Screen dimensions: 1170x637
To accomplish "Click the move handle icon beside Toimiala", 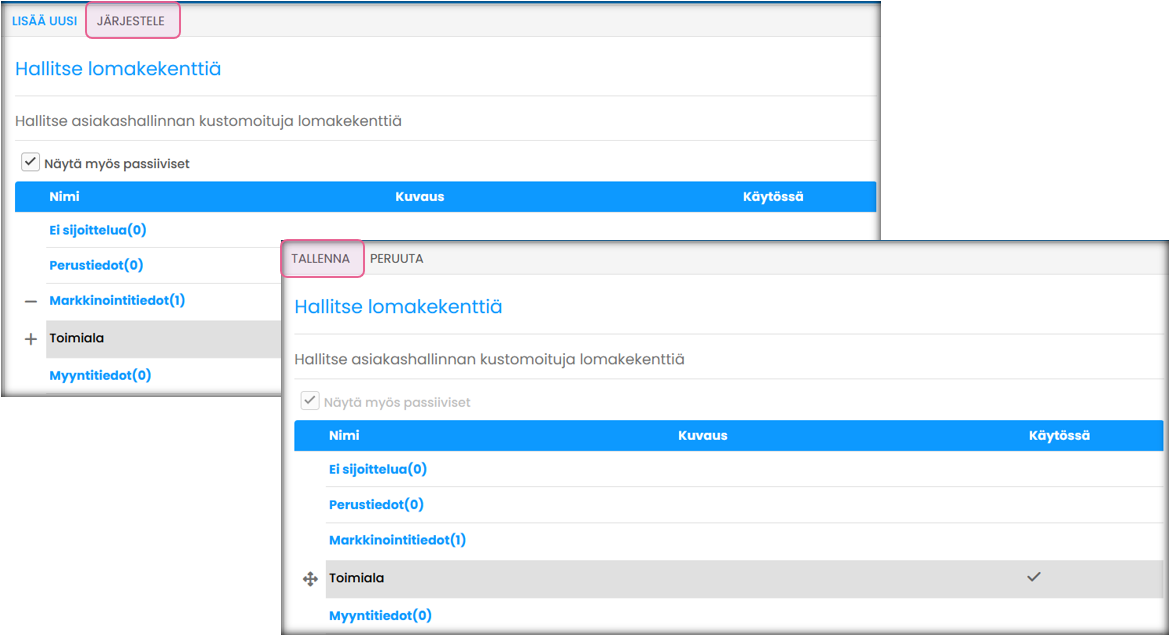I will [310, 579].
